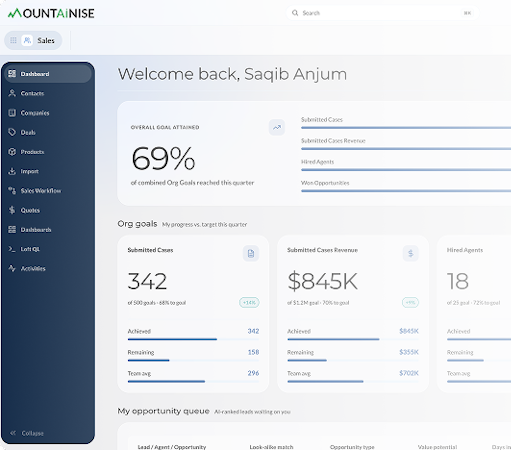Click the green badge on Revenue card
The width and height of the screenshot is (511, 450).
click(410, 302)
